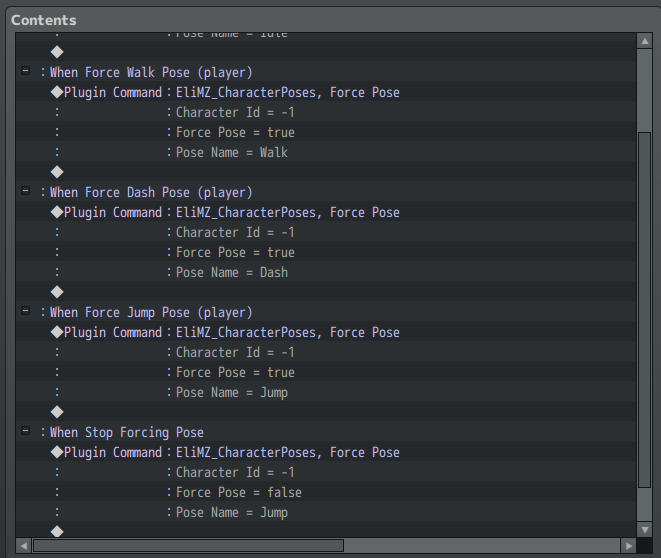This screenshot has width=661, height=558.
Task: Collapse the When Force Jump Pose section
Action: [x=25, y=312]
